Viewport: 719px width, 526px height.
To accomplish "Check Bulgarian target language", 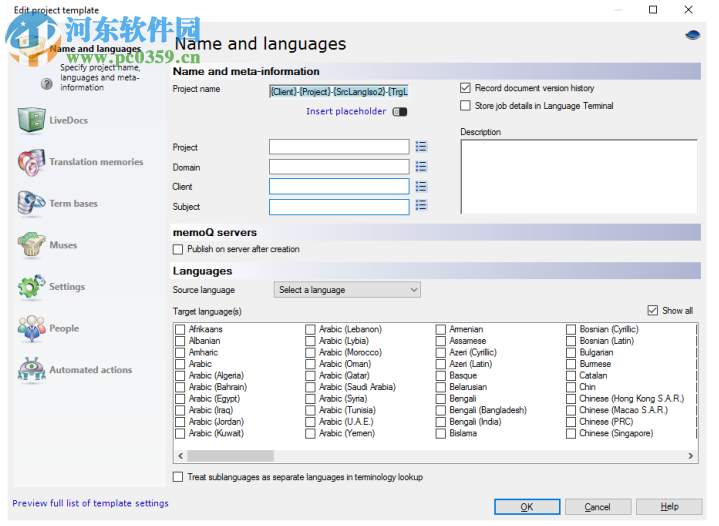I will [x=571, y=353].
